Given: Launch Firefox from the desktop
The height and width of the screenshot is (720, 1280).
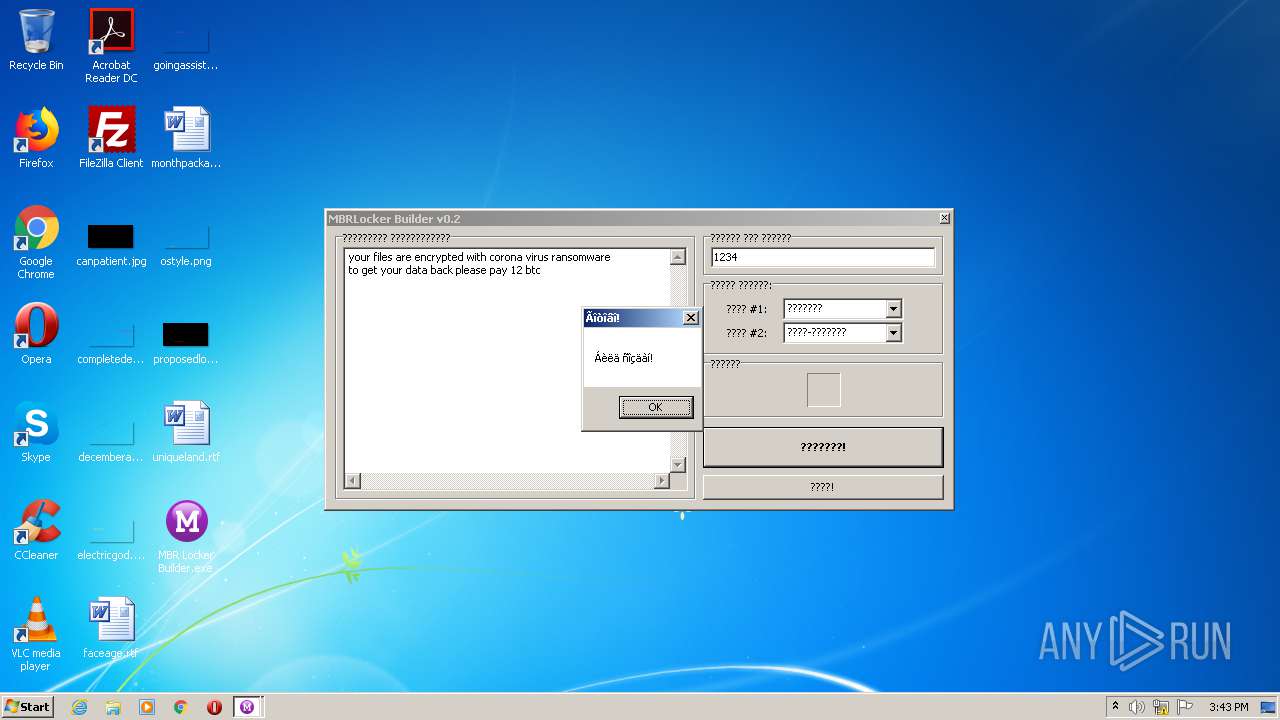Looking at the screenshot, I should tap(36, 138).
